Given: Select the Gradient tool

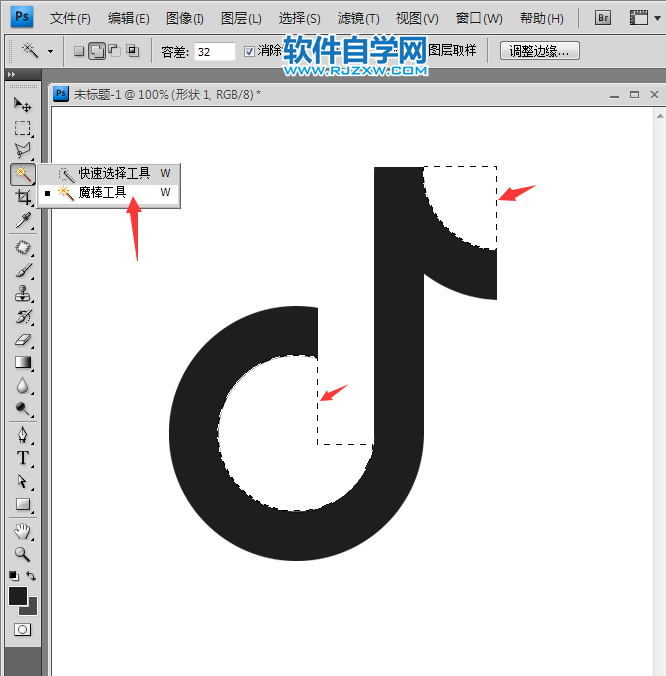Looking at the screenshot, I should click(22, 363).
